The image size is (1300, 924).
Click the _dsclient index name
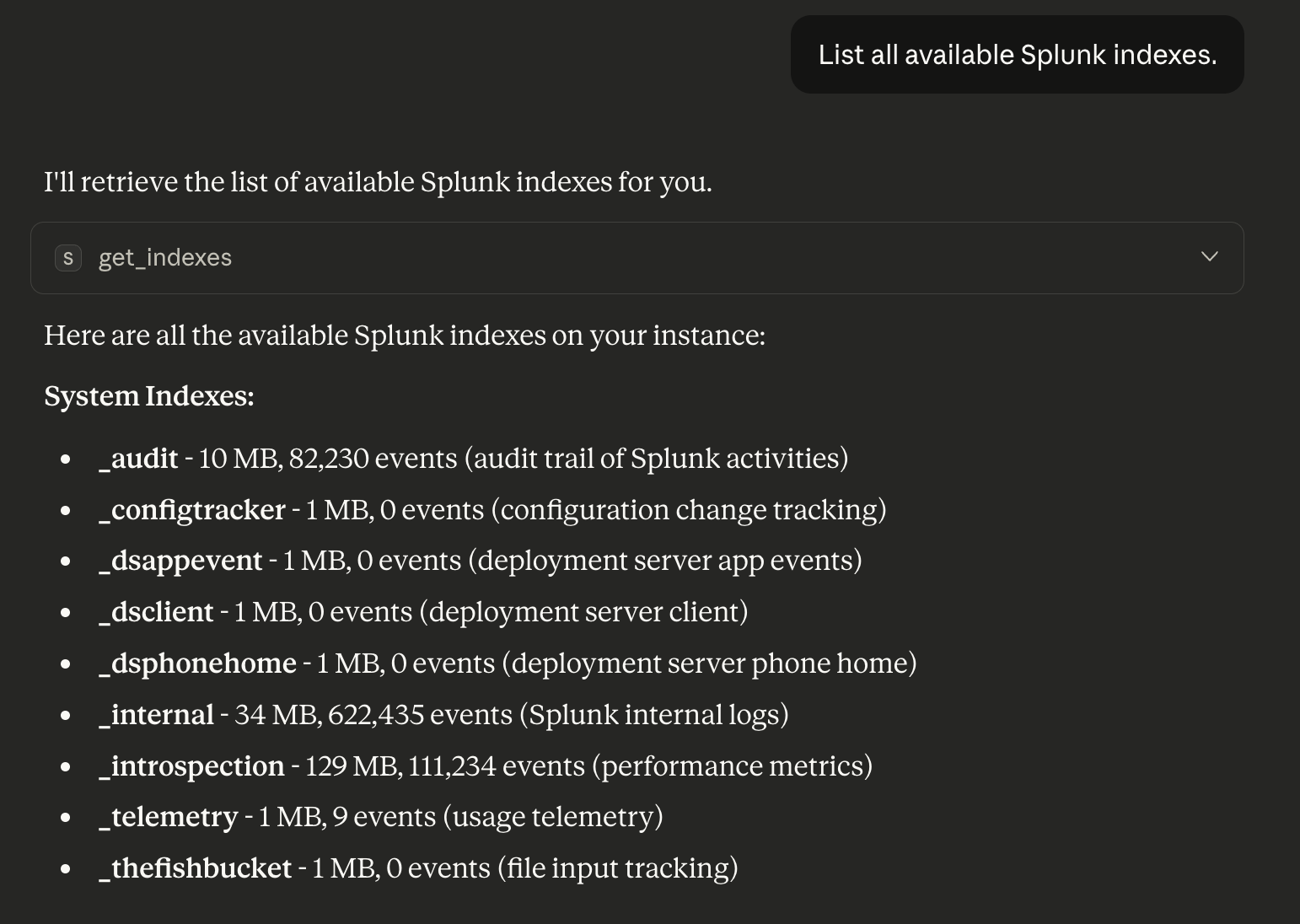[156, 612]
